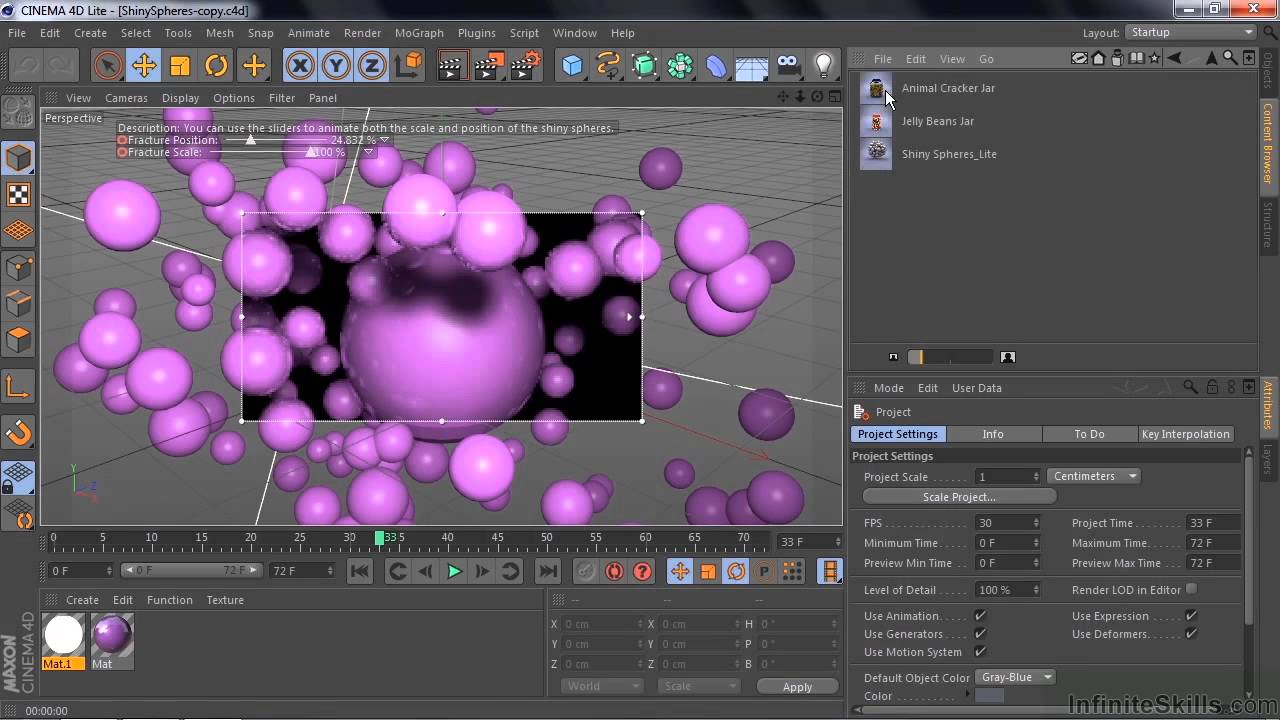Select the Scale tool
Image resolution: width=1280 pixels, height=720 pixels.
tap(180, 67)
